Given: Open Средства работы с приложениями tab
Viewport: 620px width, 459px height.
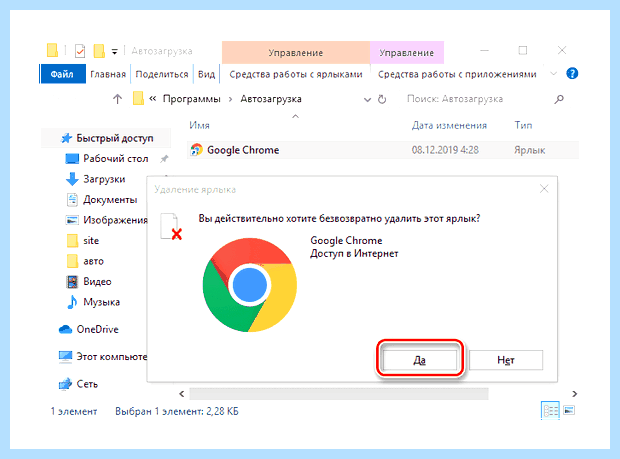Looking at the screenshot, I should pos(457,74).
